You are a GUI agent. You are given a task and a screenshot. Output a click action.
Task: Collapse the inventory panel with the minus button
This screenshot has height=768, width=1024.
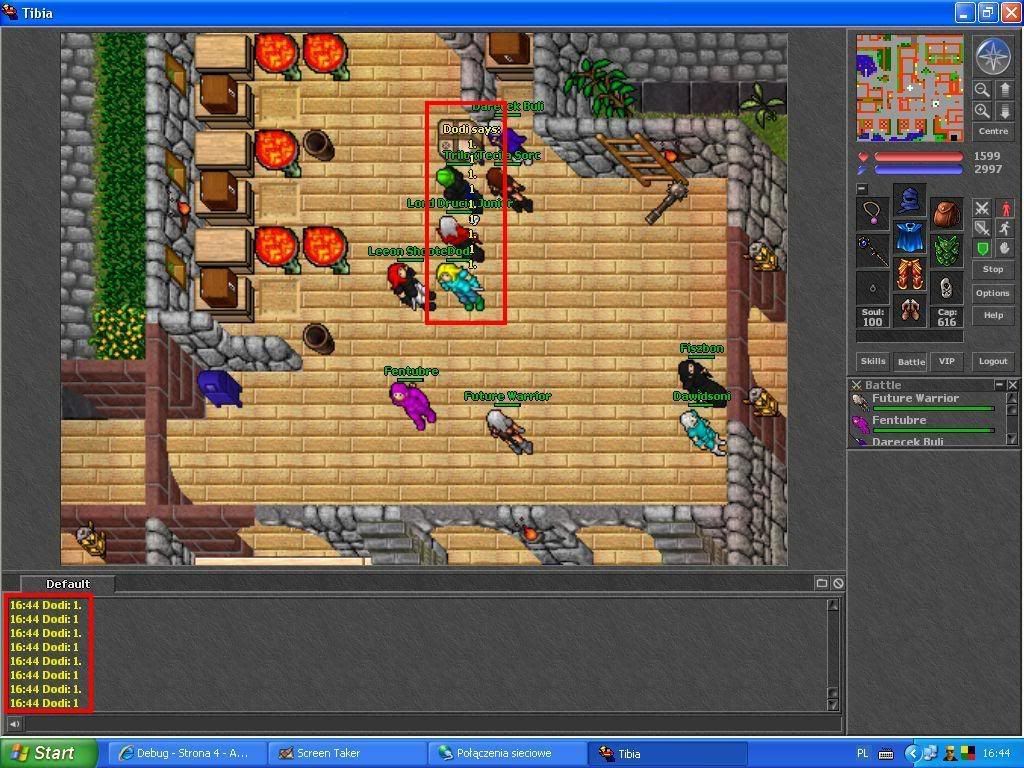862,189
